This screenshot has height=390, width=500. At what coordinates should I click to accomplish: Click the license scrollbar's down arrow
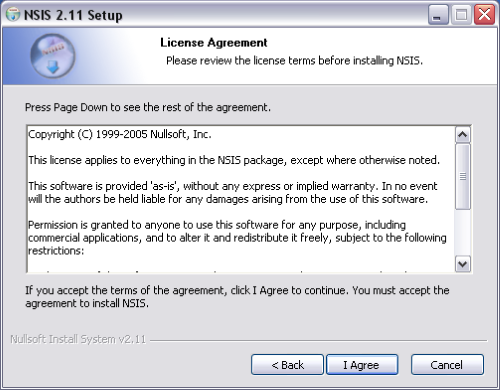[x=463, y=264]
